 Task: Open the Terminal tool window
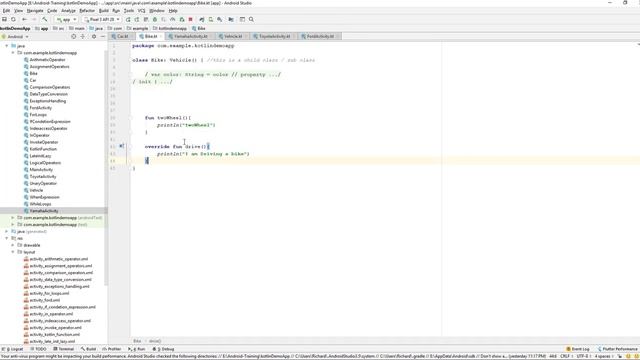(x=64, y=349)
